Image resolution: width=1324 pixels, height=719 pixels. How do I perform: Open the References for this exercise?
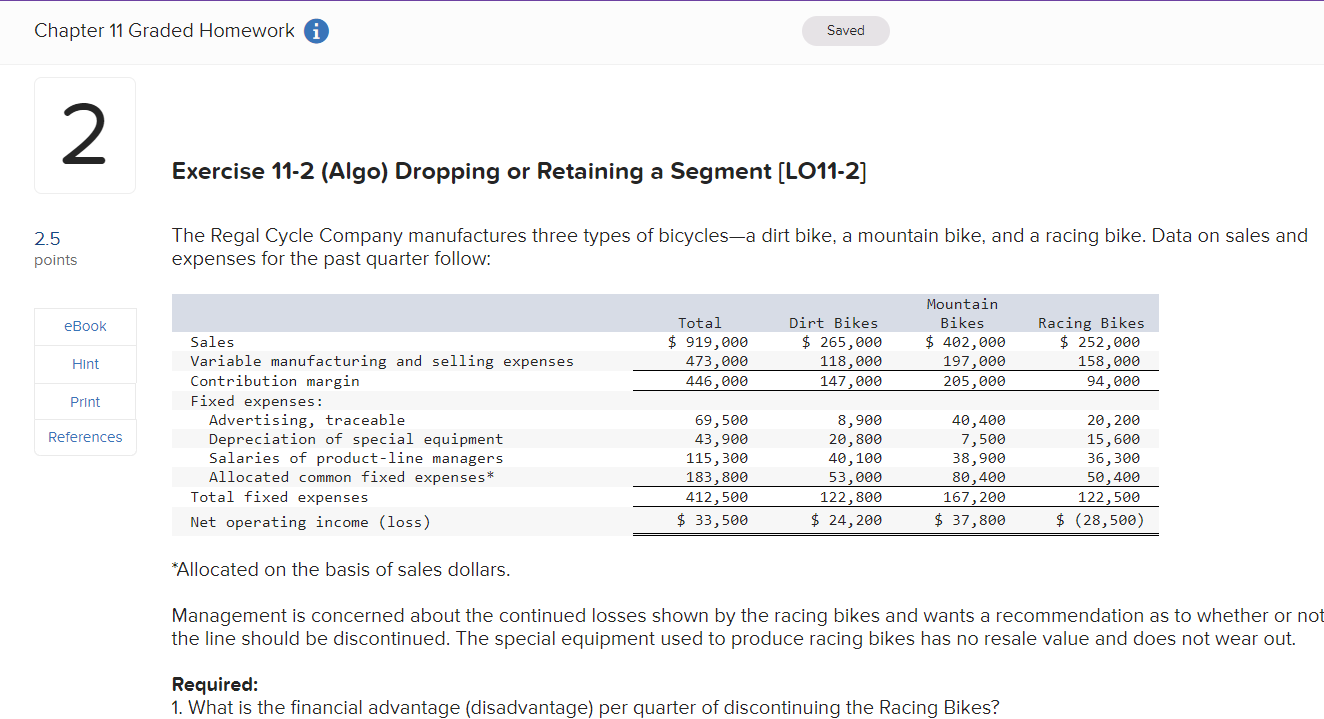[x=84, y=437]
